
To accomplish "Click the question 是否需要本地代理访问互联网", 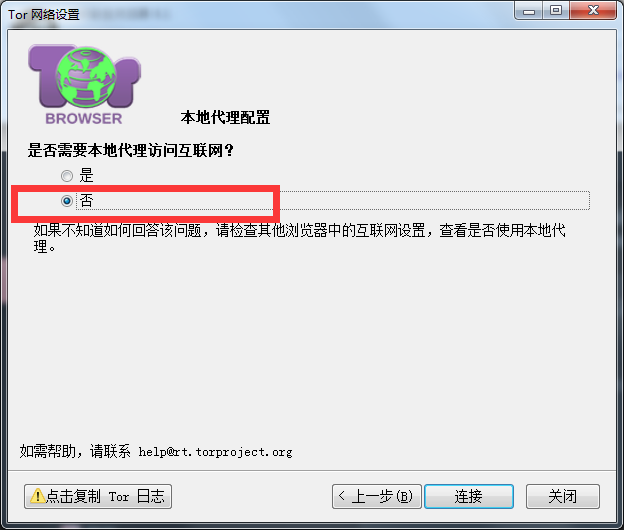I will click(131, 150).
